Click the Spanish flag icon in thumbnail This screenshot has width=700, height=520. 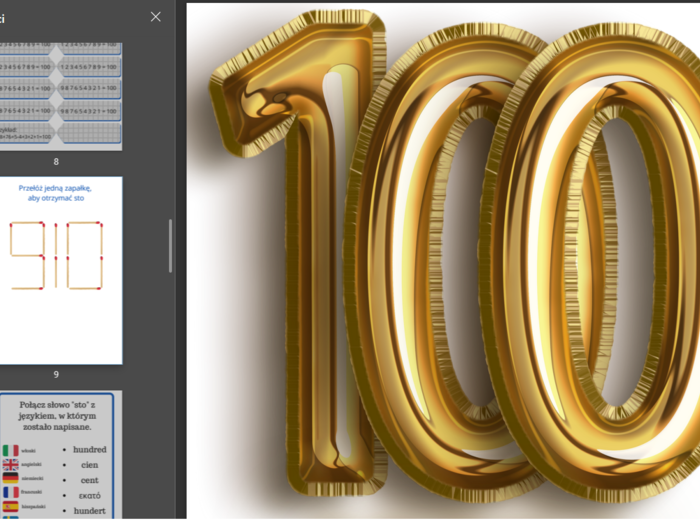(x=10, y=507)
